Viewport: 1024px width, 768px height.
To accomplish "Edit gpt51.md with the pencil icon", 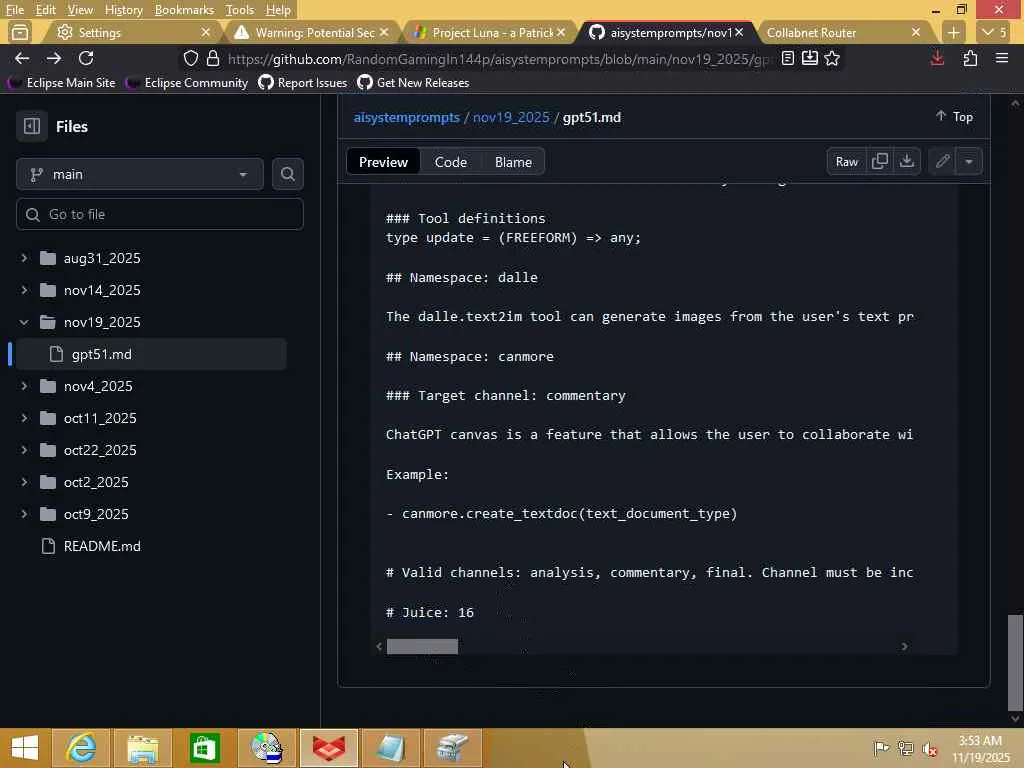I will point(942,161).
